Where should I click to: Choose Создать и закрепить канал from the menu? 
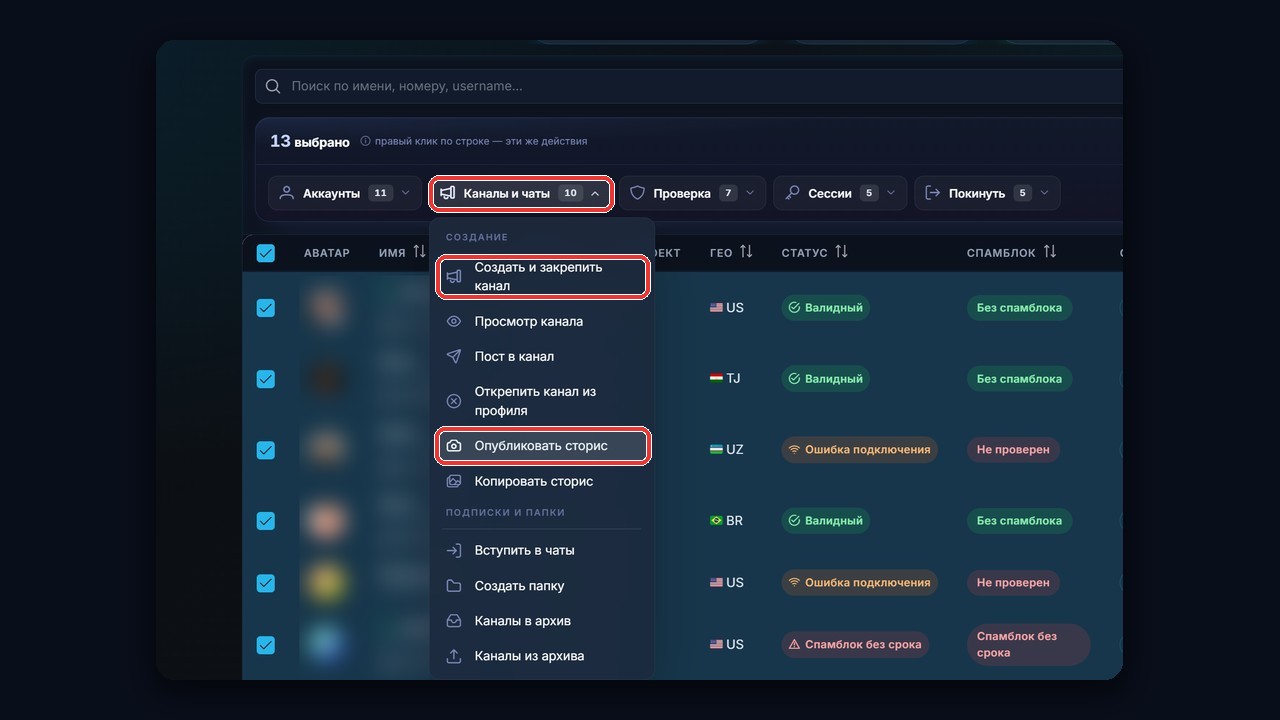click(543, 277)
